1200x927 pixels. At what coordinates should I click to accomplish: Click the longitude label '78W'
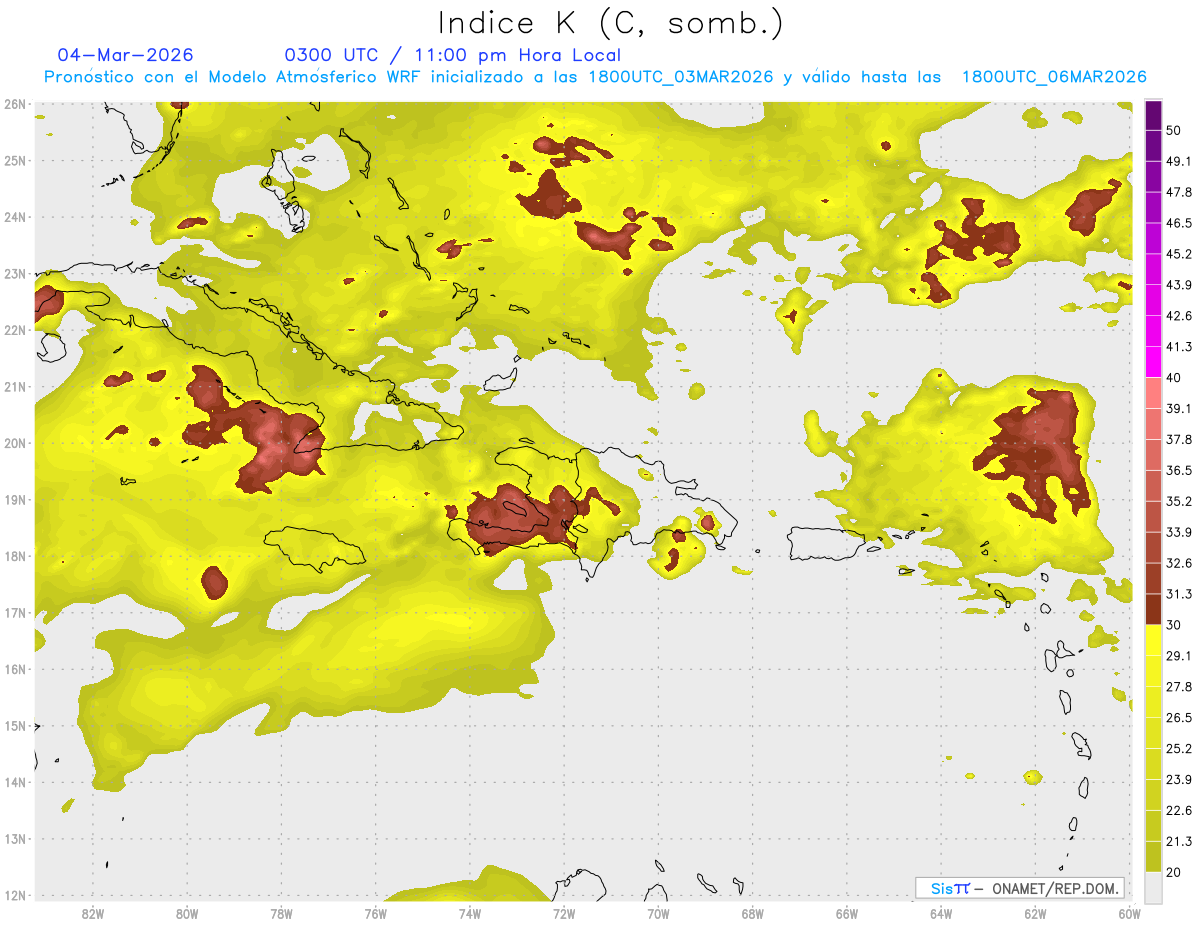tap(281, 913)
